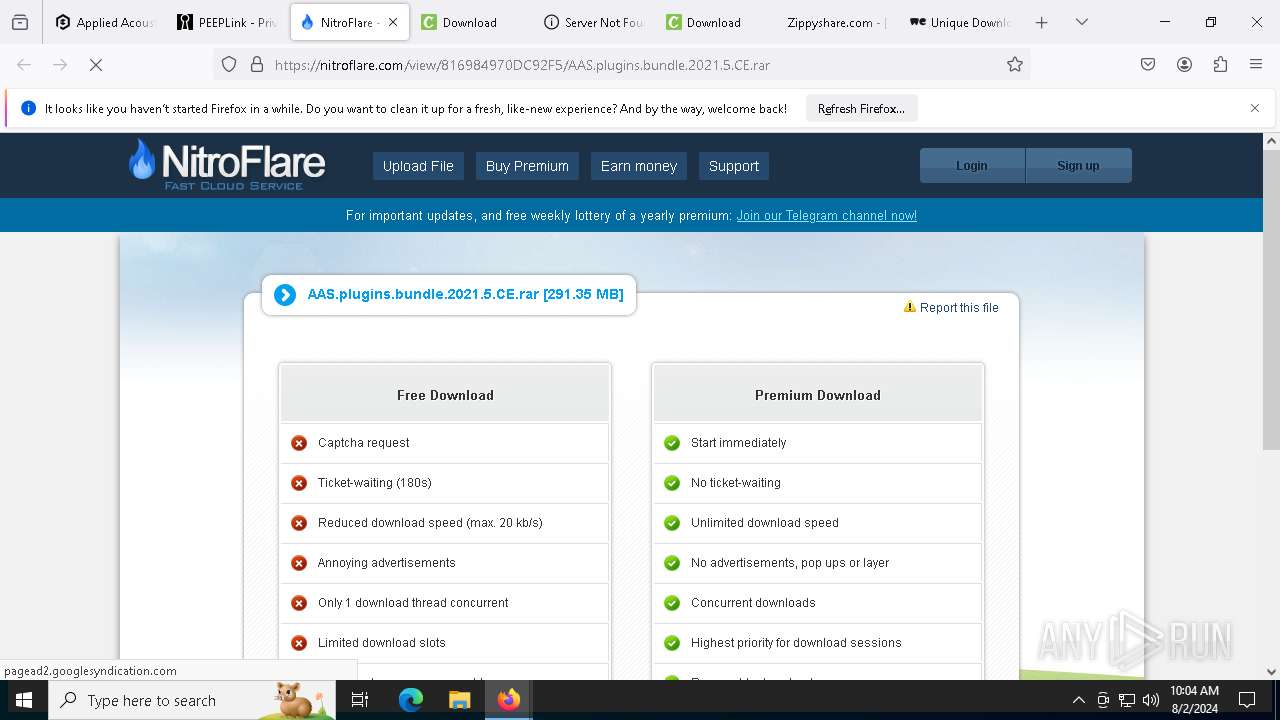
Task: Open the Buy Premium page
Action: tap(527, 166)
